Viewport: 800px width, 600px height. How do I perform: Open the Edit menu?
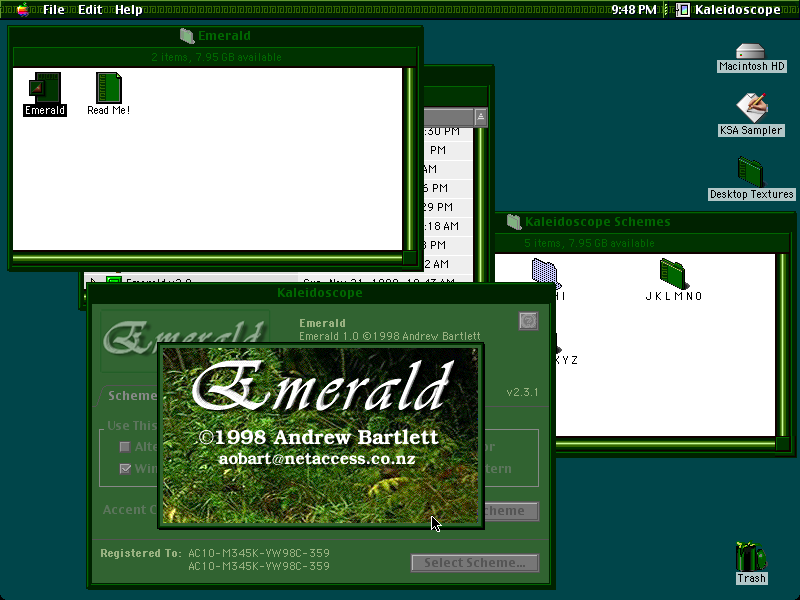click(x=90, y=10)
